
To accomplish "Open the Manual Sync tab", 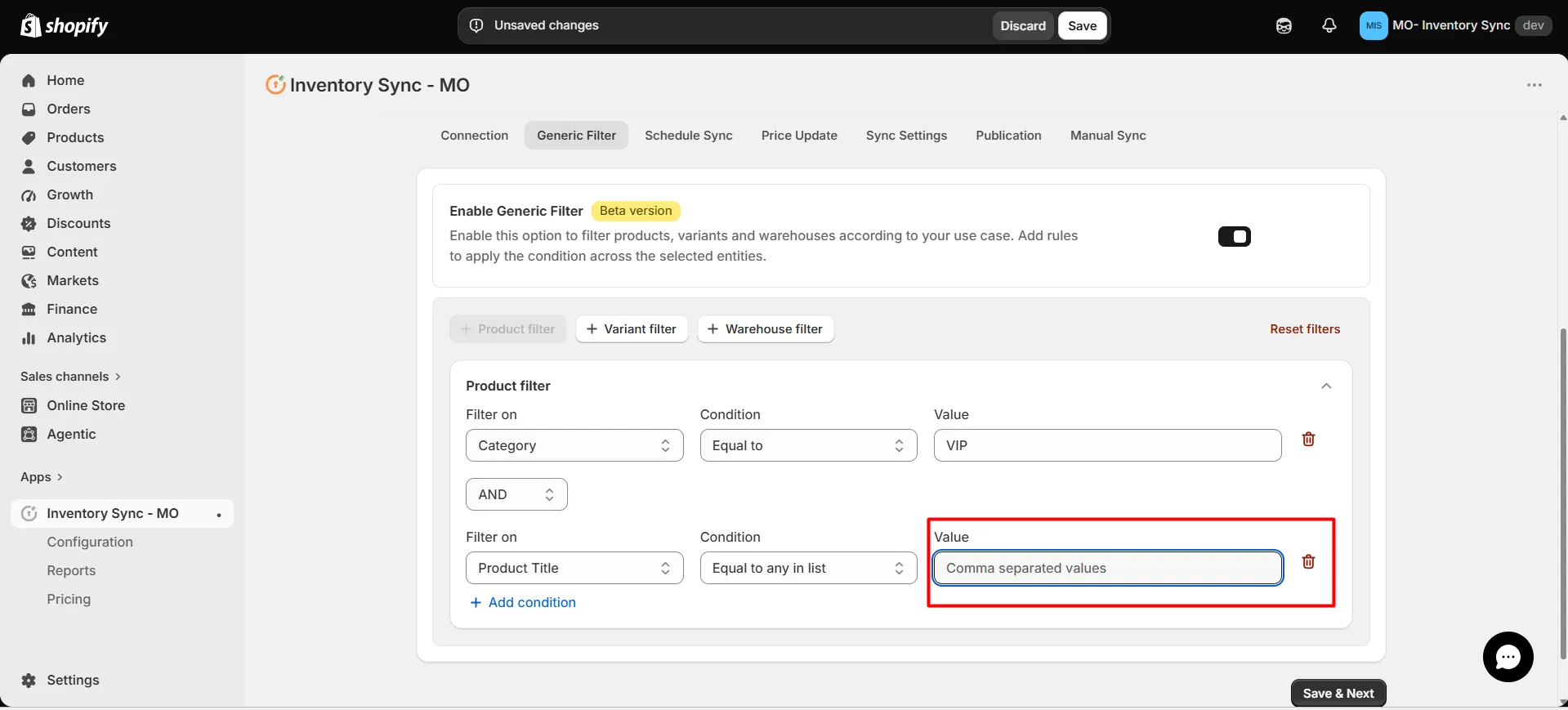I will [x=1108, y=136].
